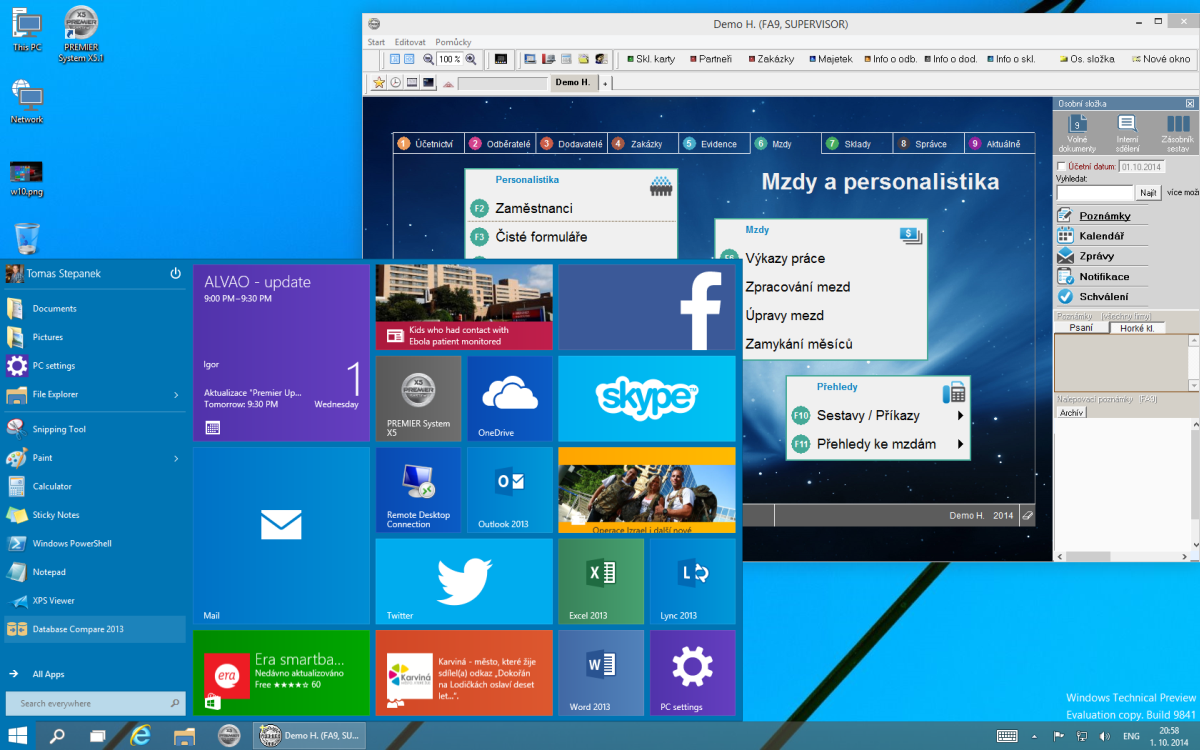Open the Majetek toolbar shortcut
Image resolution: width=1200 pixels, height=750 pixels.
coord(830,59)
